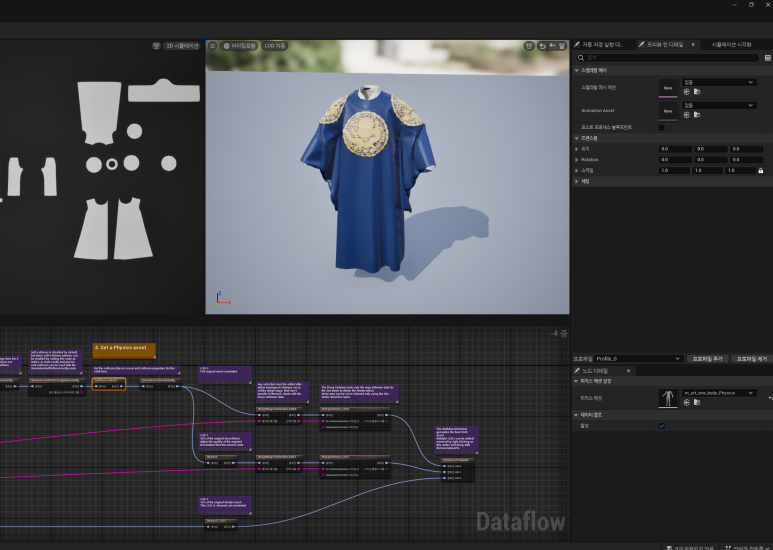Screen dimensions: 773x550
Task: Click the rightmost garment icon in viewport toolbar
Action: pyautogui.click(x=562, y=46)
